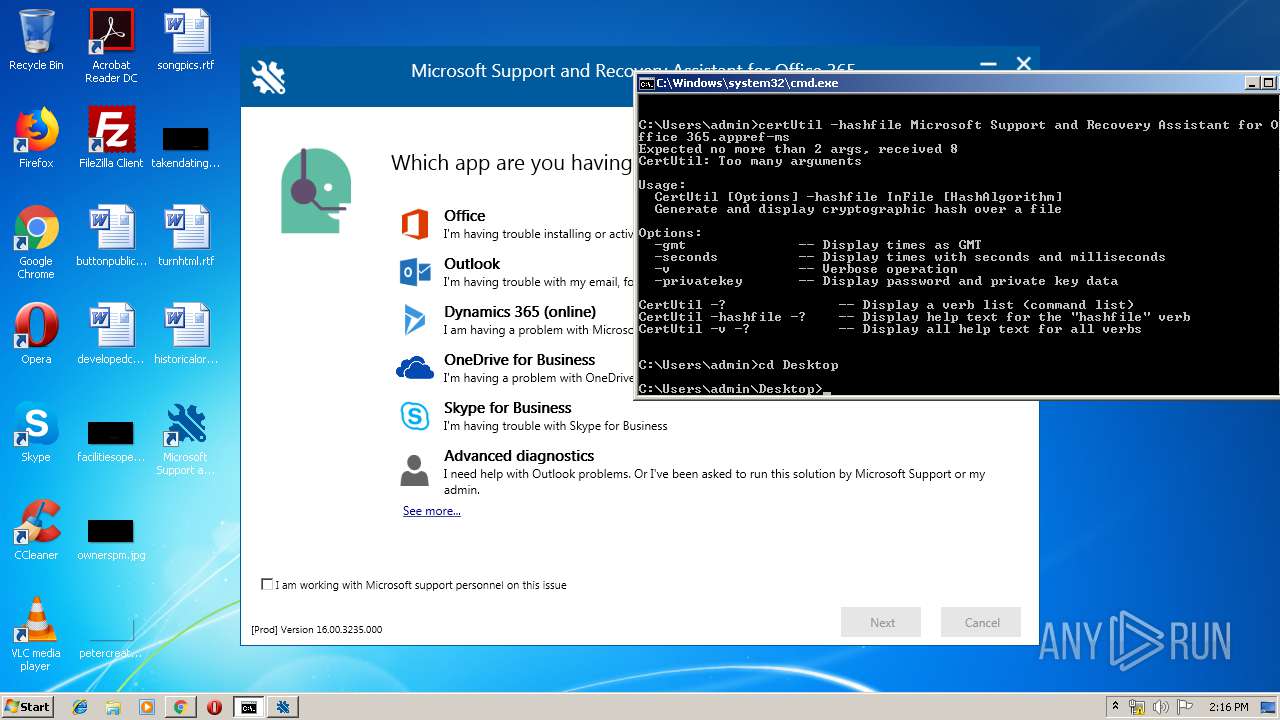Screen dimensions: 1280x720
Task: Switch to Chrome in taskbar
Action: click(180, 707)
